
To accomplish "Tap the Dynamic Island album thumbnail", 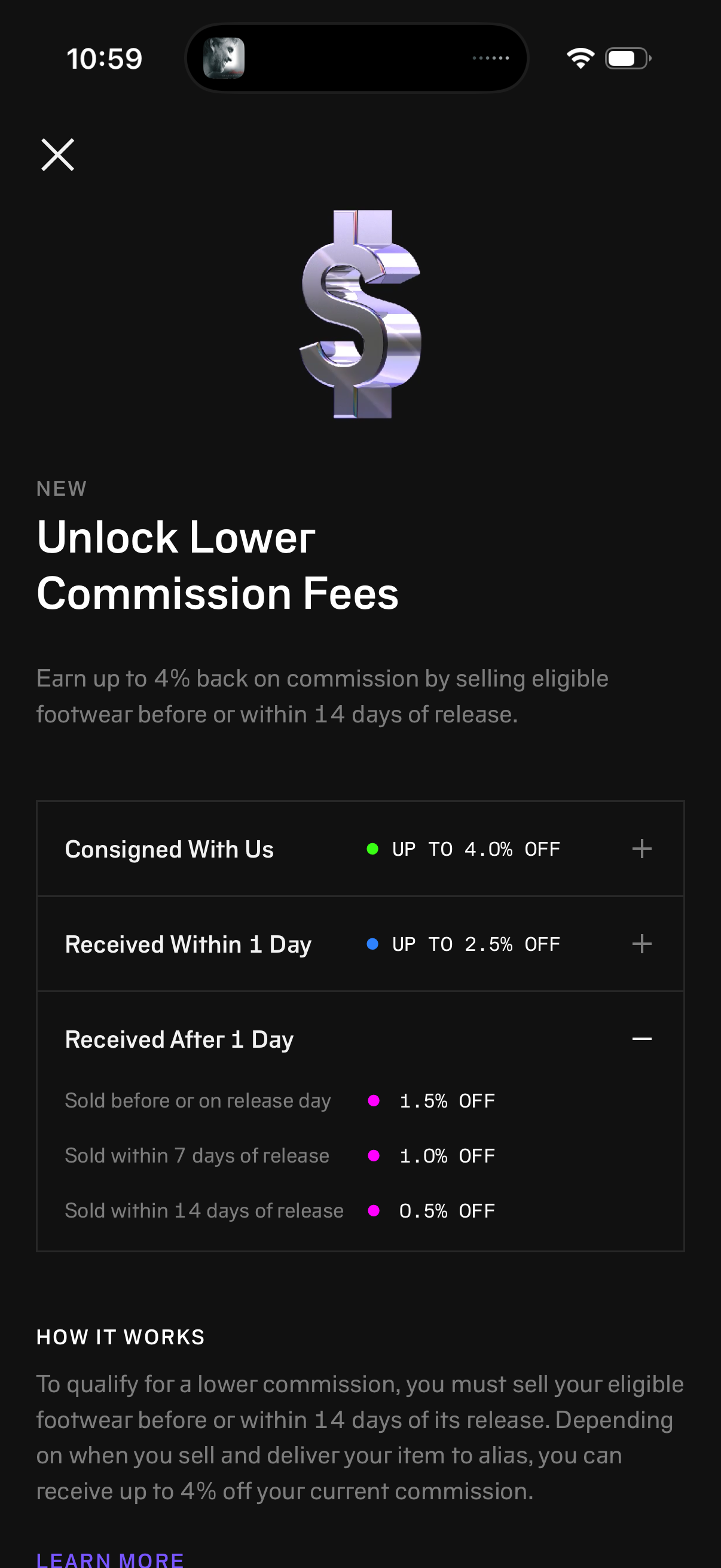I will click(x=224, y=59).
